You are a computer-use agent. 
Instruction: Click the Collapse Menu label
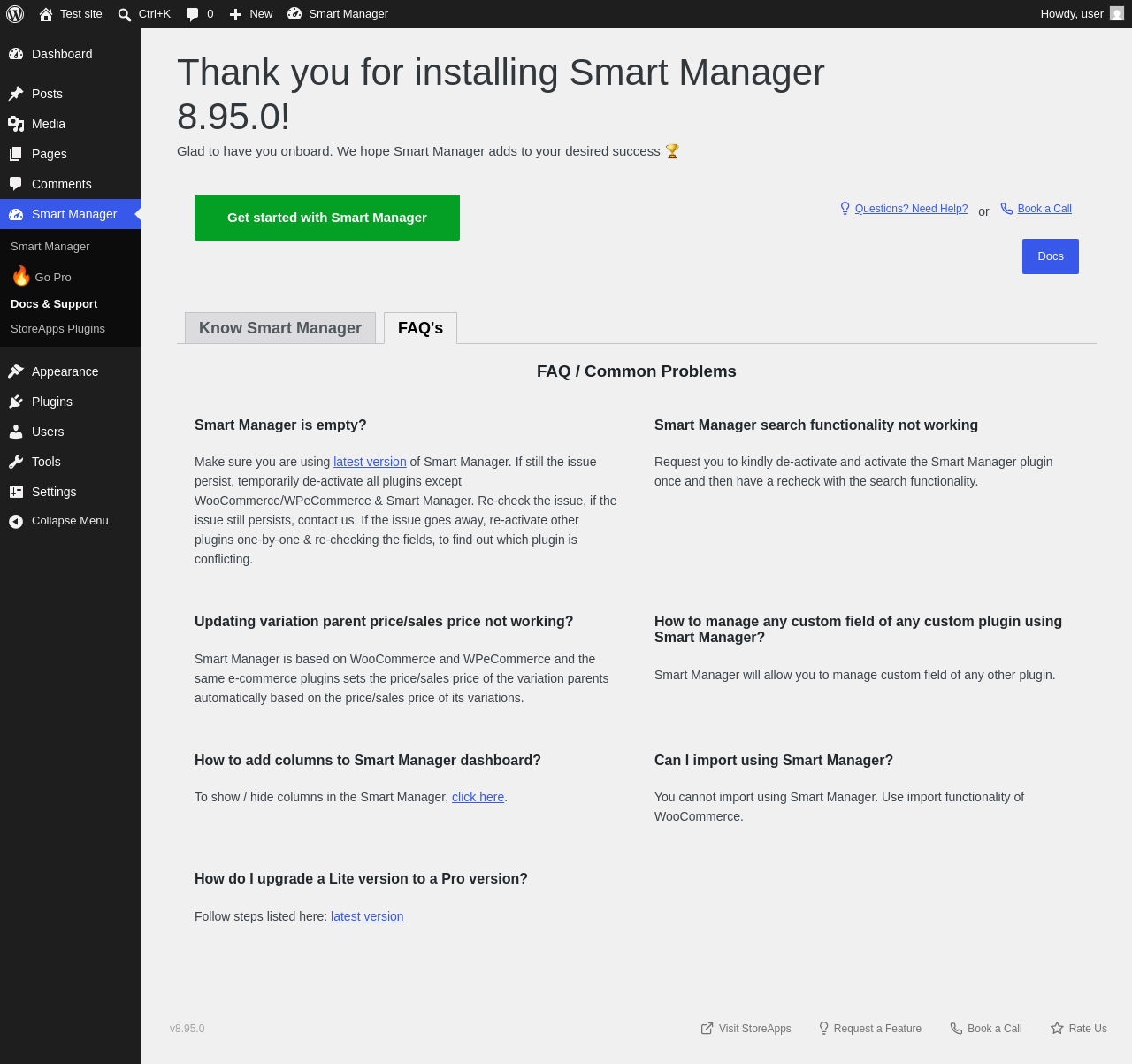70,521
